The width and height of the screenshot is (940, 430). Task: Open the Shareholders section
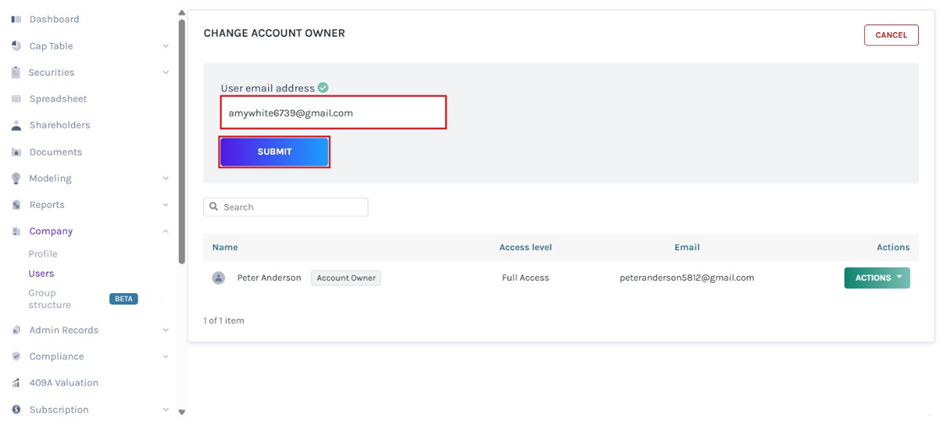click(59, 125)
